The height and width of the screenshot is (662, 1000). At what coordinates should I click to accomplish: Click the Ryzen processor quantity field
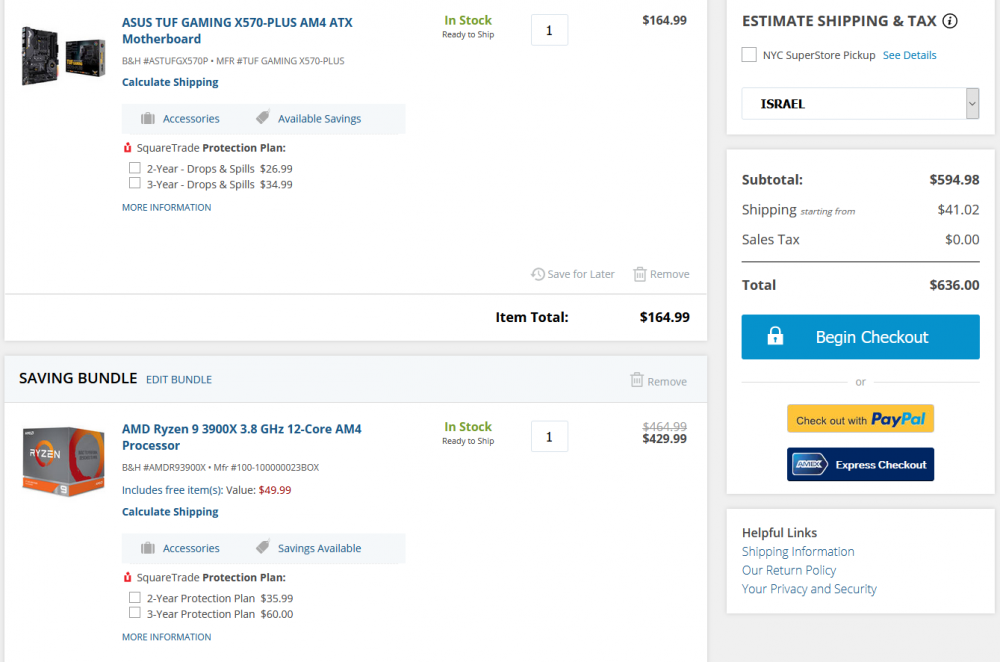pos(549,436)
